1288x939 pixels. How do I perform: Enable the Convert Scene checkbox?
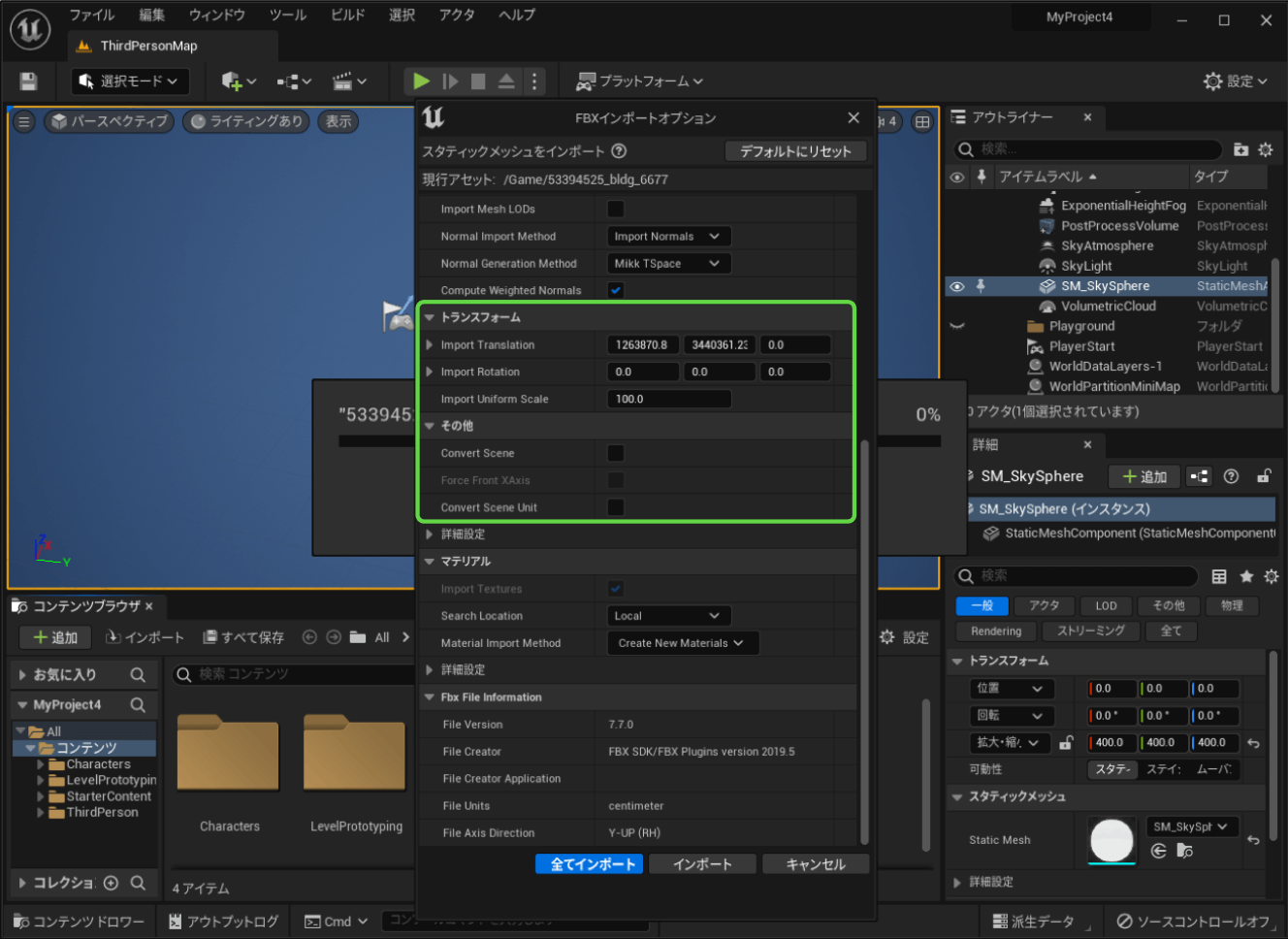[616, 453]
